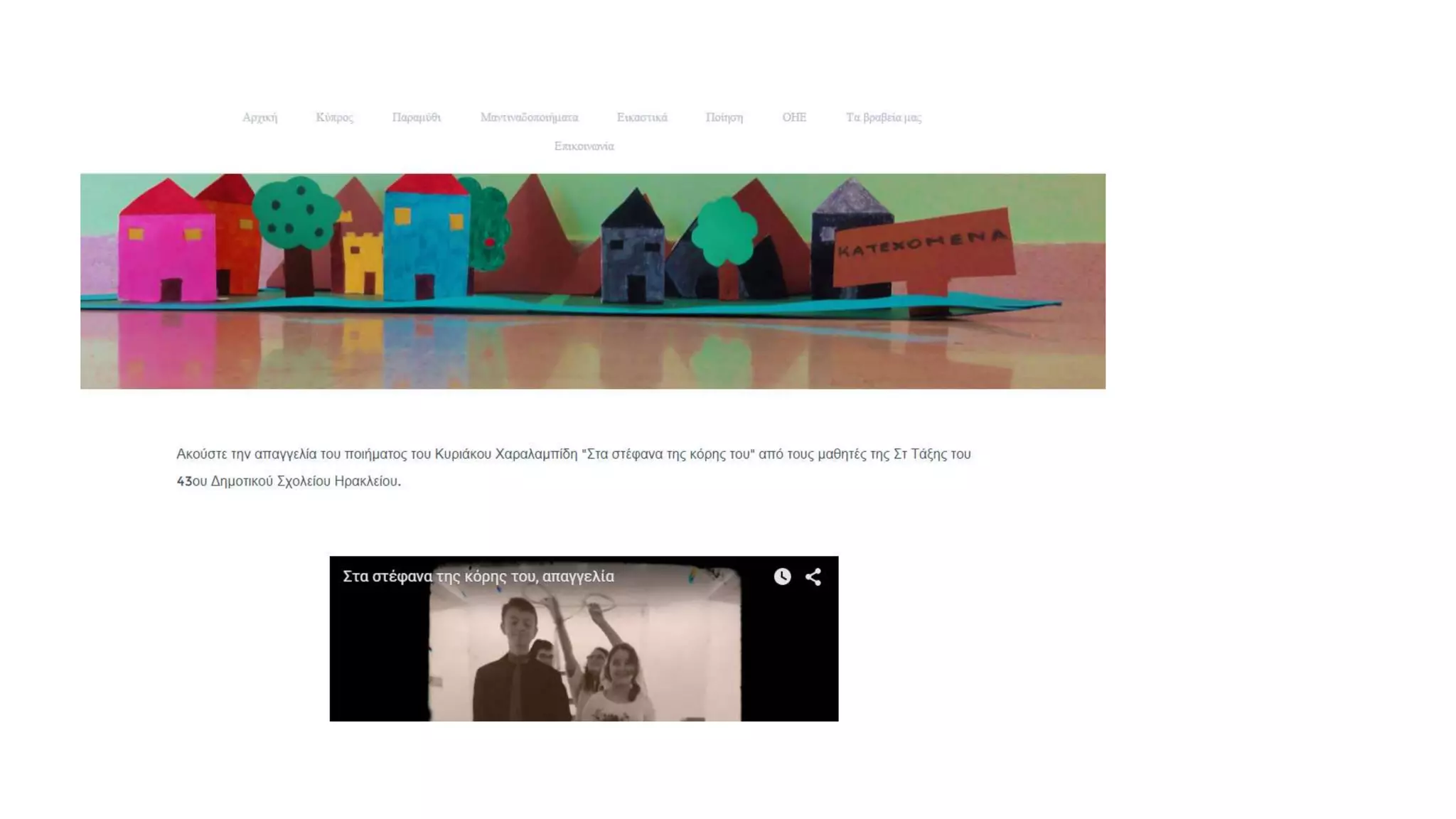
Task: Visit the ΟΗΕ page
Action: [x=794, y=117]
